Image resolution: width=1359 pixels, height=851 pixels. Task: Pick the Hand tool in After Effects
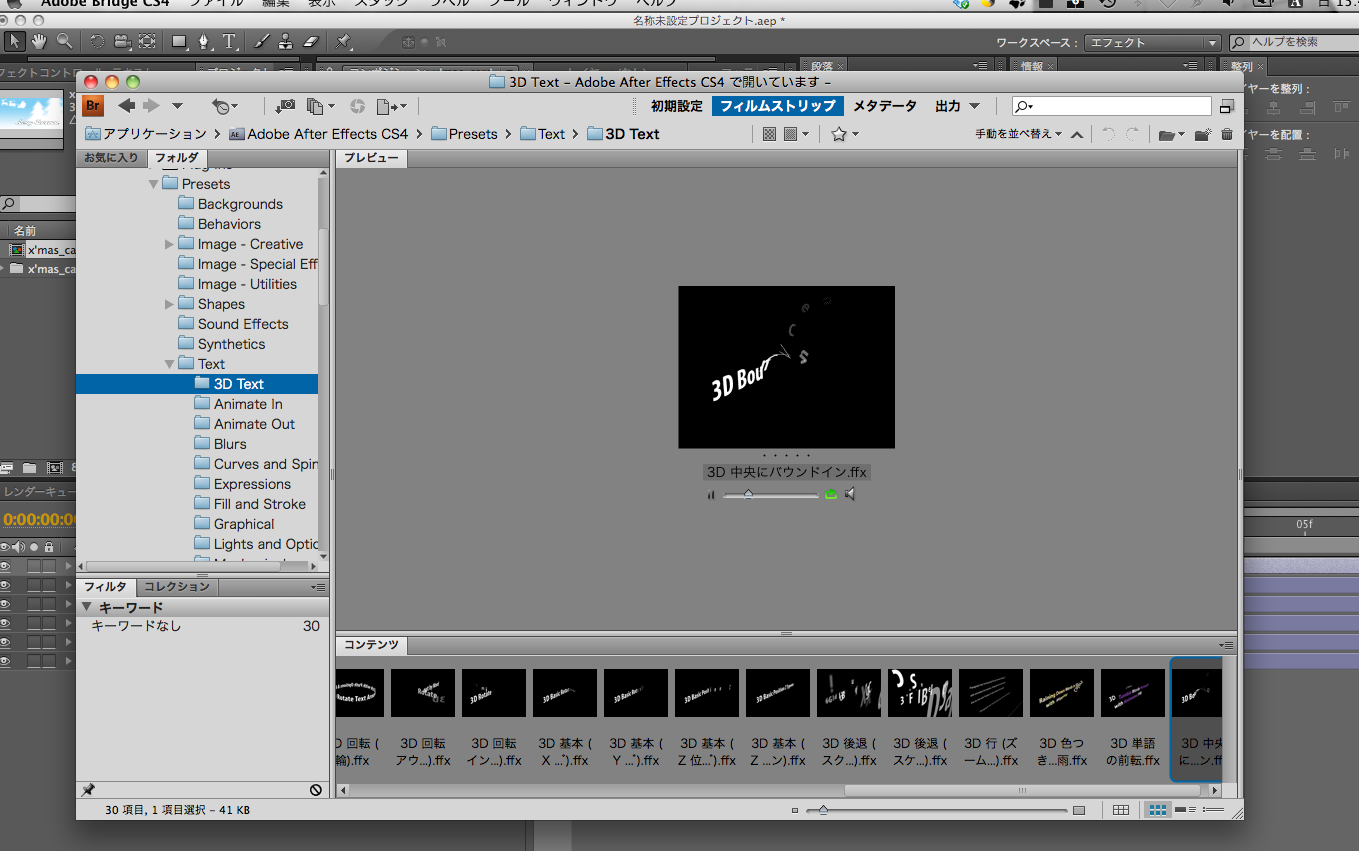pyautogui.click(x=40, y=41)
